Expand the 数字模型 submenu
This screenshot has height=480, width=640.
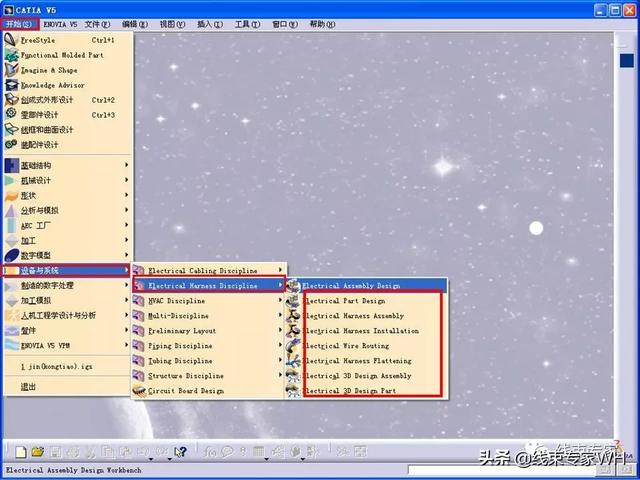pos(68,255)
